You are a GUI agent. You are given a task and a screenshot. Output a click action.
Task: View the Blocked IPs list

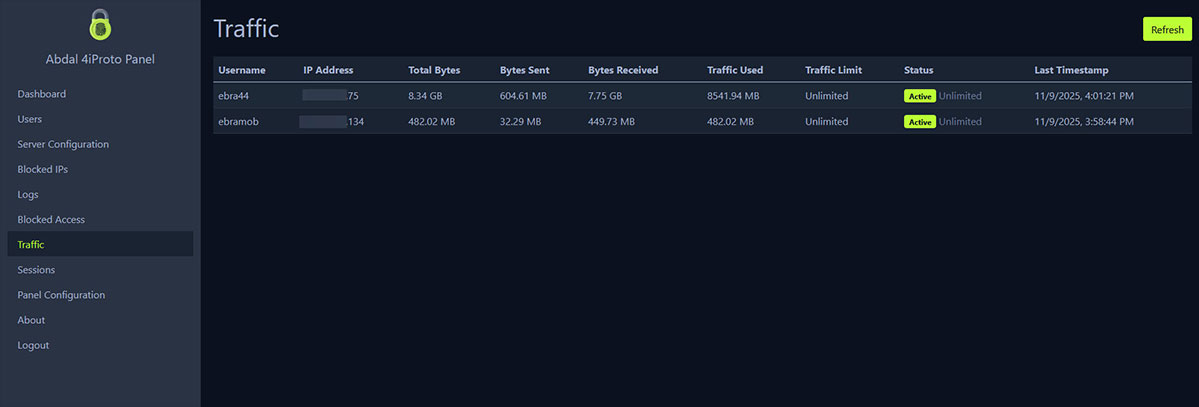click(43, 170)
